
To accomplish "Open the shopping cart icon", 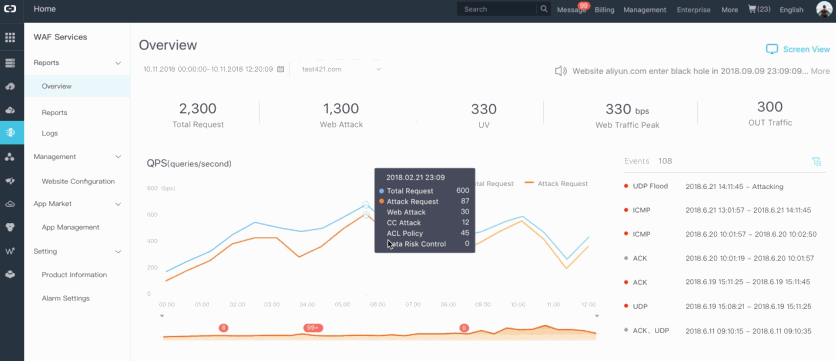I will pyautogui.click(x=752, y=9).
